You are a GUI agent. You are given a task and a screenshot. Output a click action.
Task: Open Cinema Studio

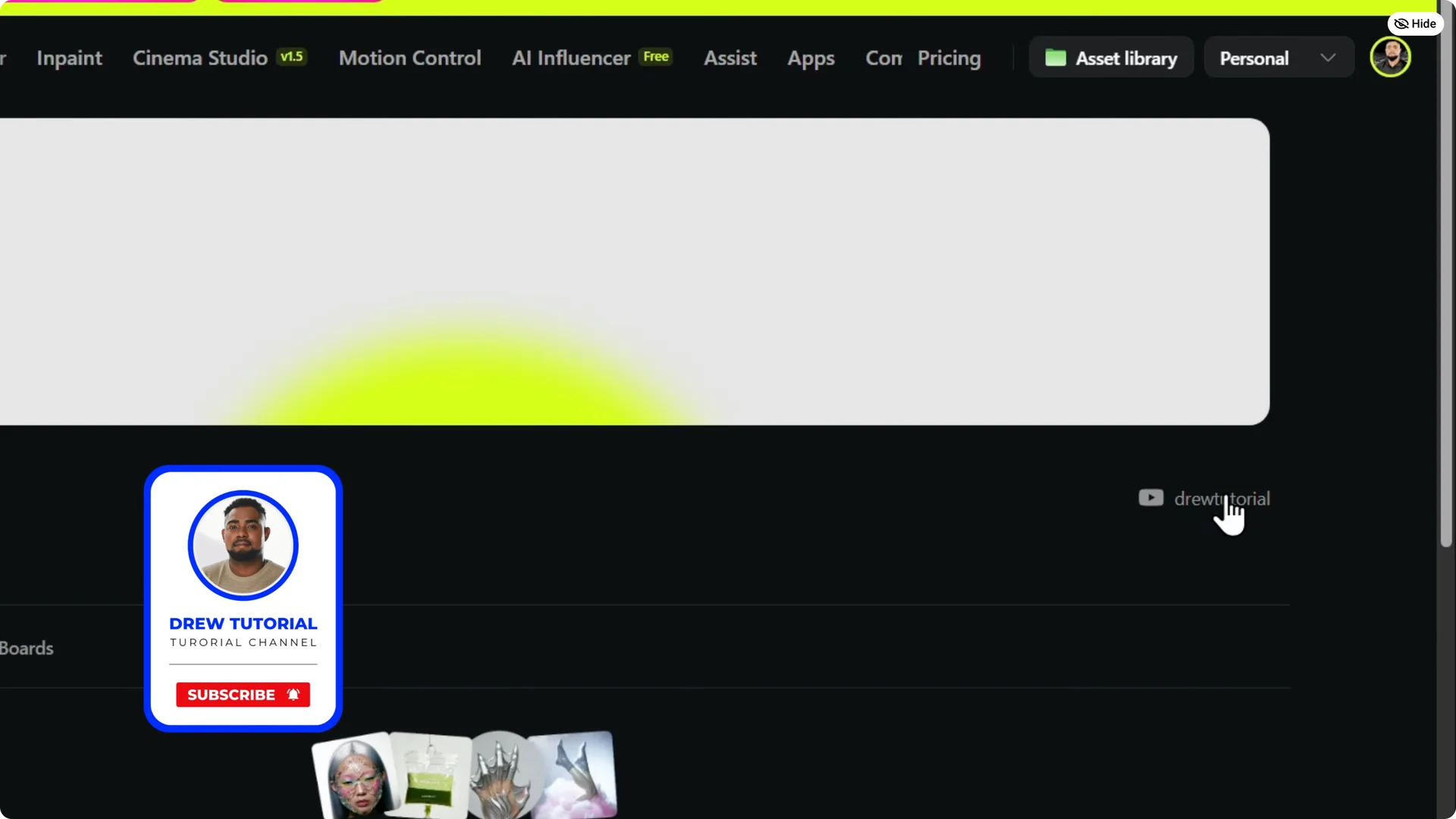(x=199, y=58)
